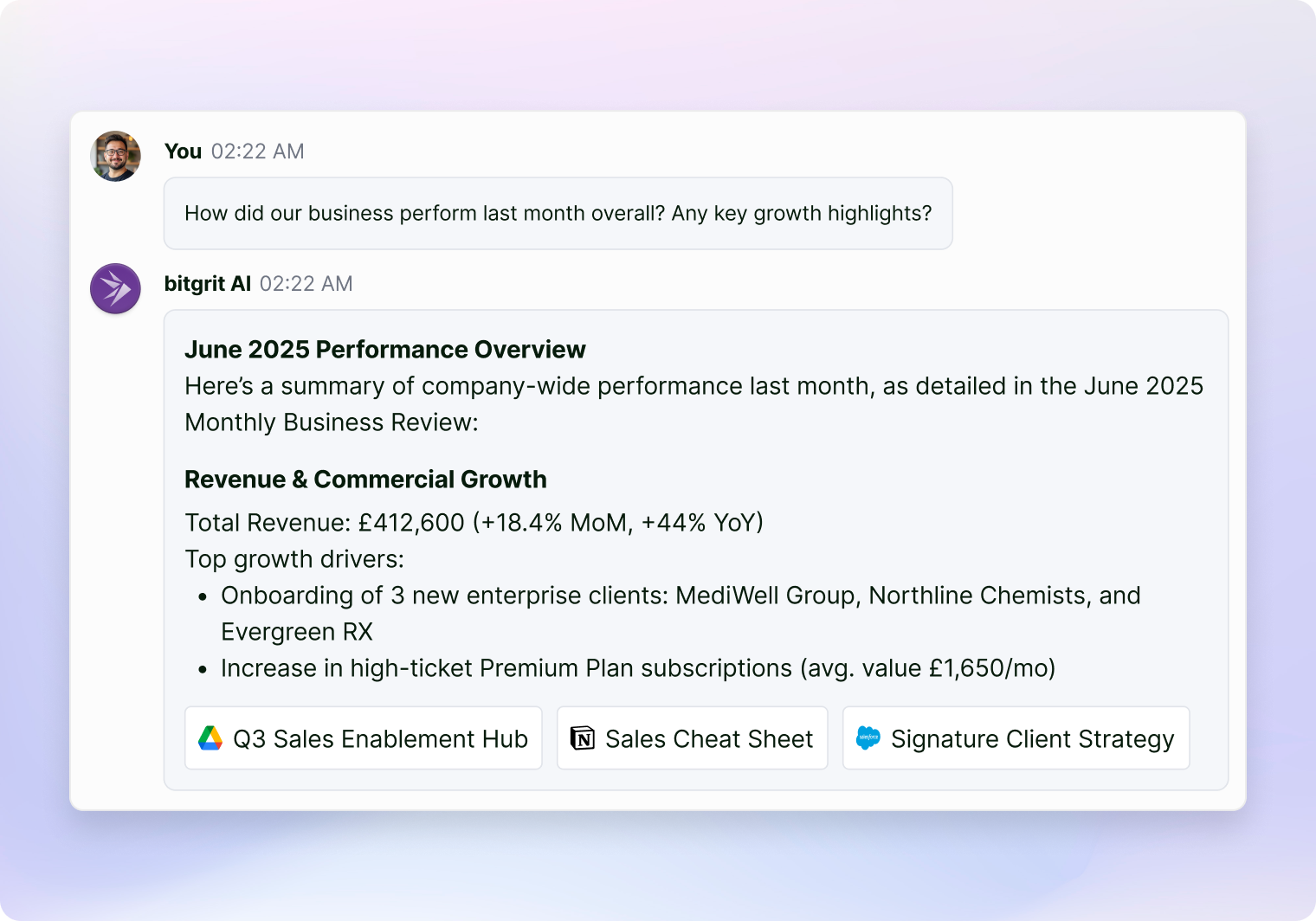The image size is (1316, 921).
Task: Click the 02:22 AM timestamp next to You
Action: click(257, 151)
